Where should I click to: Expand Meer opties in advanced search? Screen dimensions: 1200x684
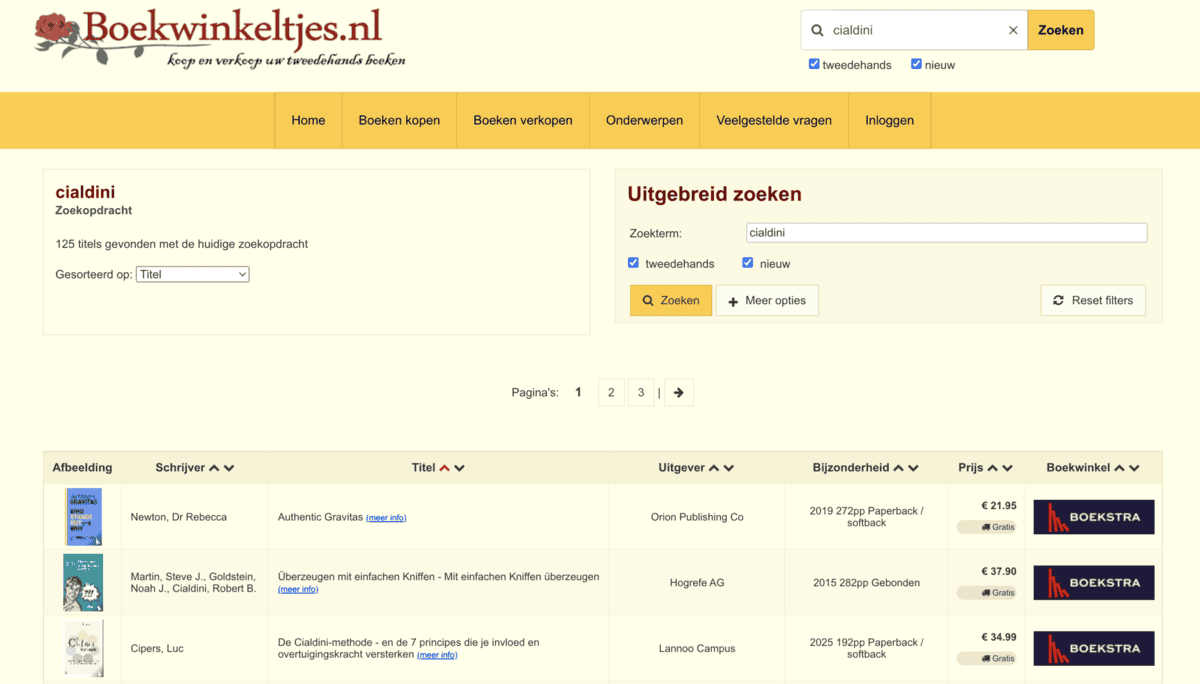pos(767,301)
